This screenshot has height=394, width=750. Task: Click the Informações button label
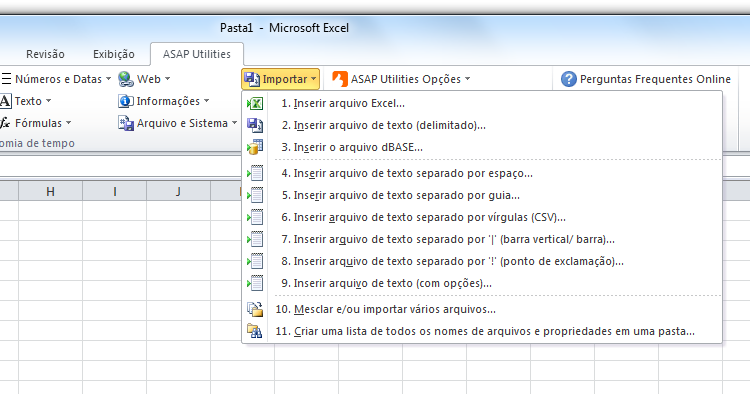coord(168,101)
